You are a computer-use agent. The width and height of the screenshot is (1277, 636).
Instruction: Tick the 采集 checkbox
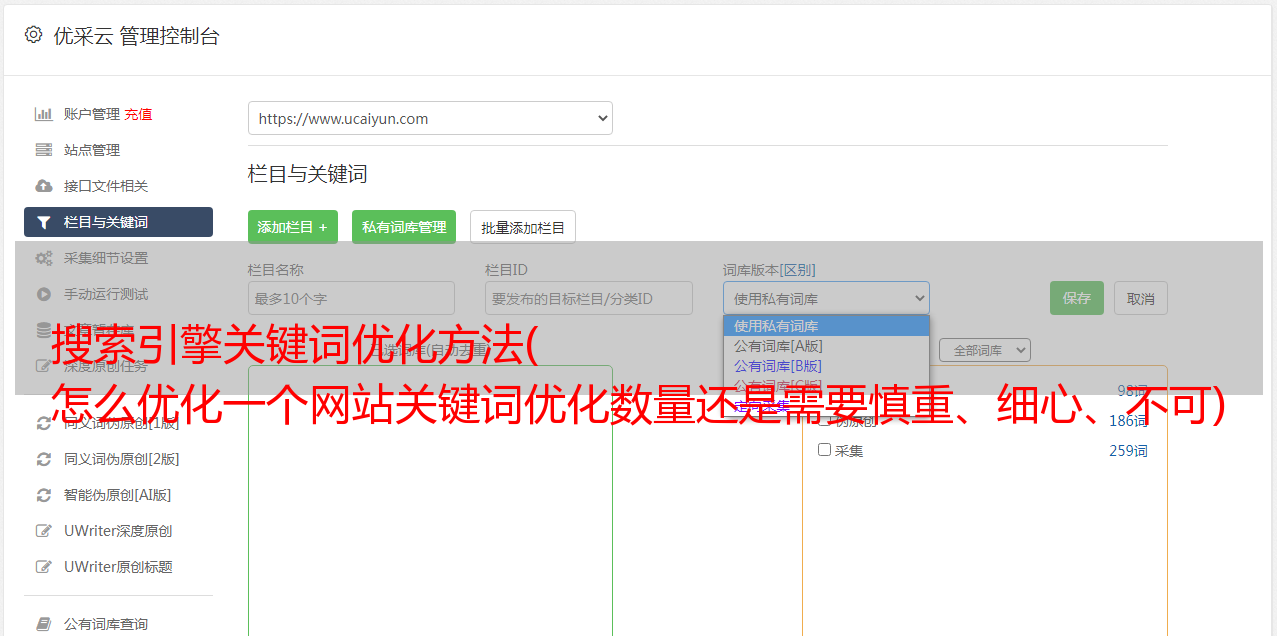pos(825,450)
